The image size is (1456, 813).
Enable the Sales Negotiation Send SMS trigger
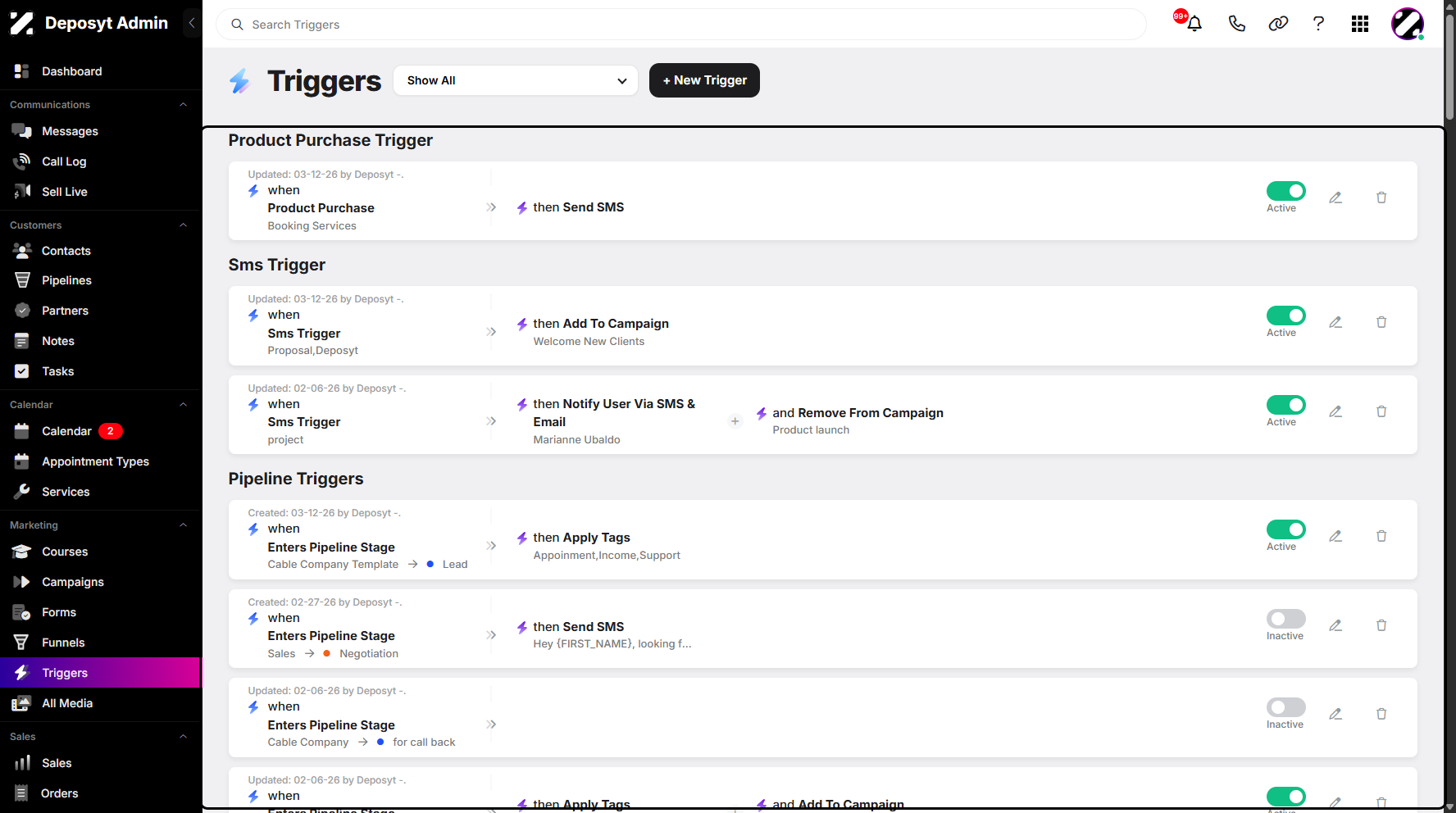[x=1285, y=619]
